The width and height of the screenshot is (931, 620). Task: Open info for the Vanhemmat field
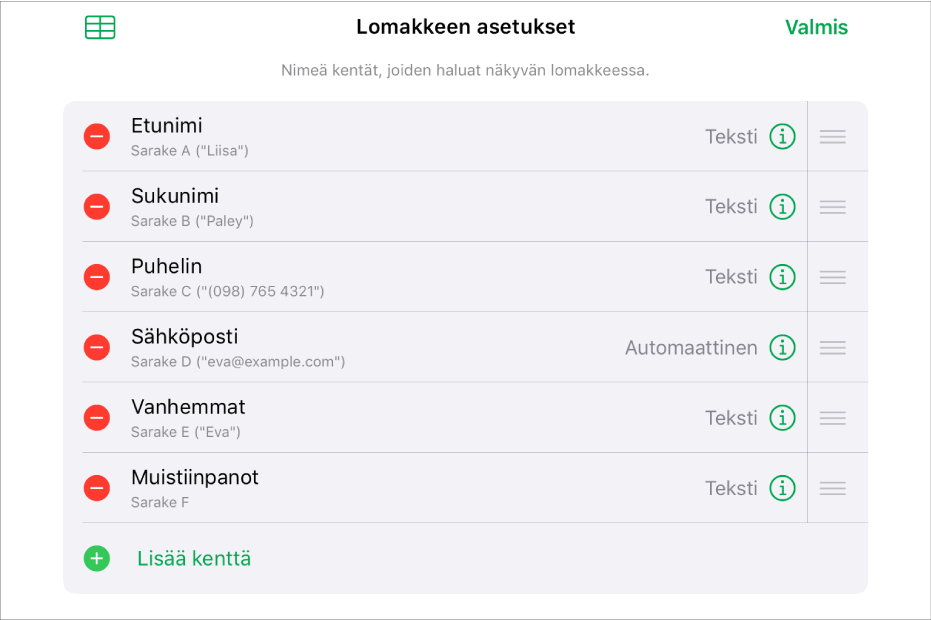[x=783, y=418]
